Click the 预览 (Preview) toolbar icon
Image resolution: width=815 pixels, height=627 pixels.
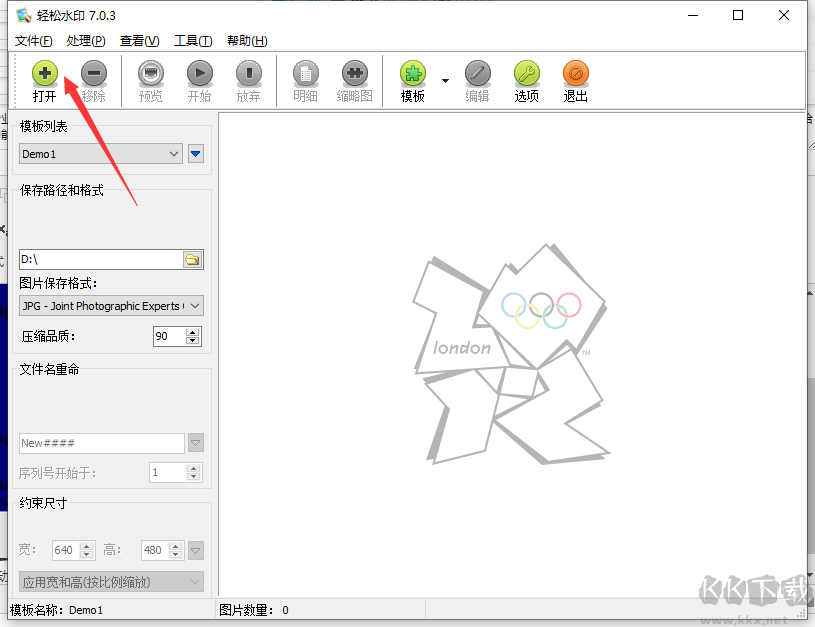pyautogui.click(x=151, y=74)
